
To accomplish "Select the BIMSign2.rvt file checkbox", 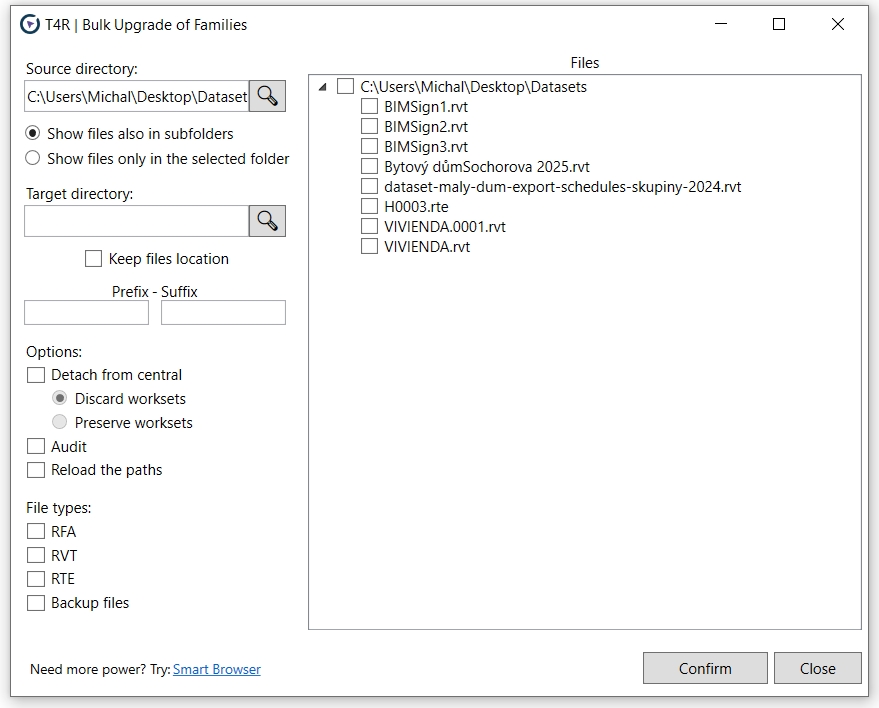I will point(369,127).
